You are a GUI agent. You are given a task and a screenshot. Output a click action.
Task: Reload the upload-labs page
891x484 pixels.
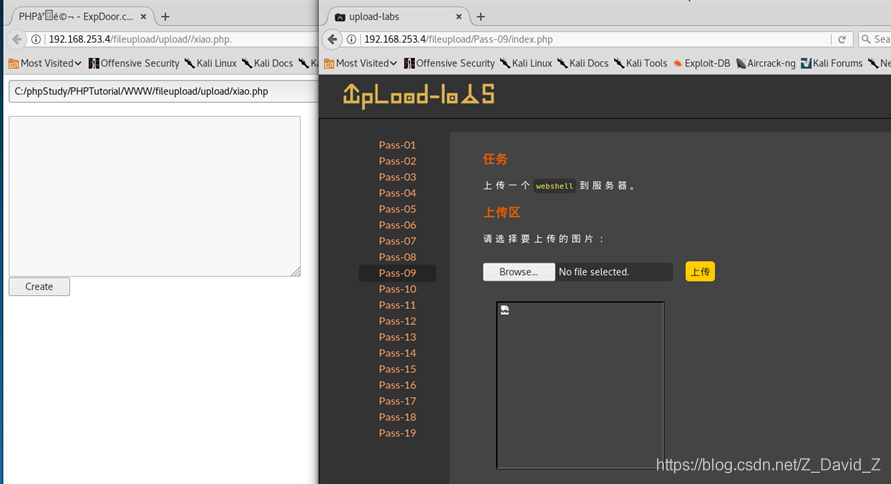point(842,39)
